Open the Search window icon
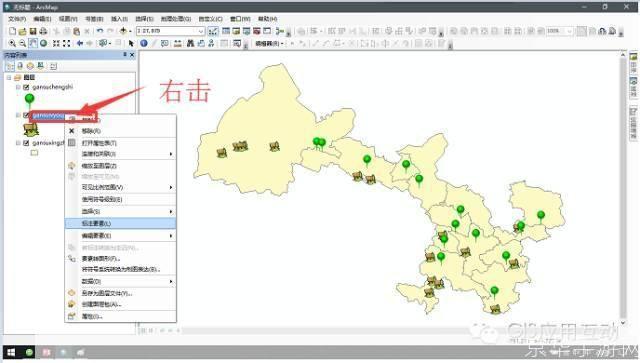640x363 pixels. coord(246,31)
